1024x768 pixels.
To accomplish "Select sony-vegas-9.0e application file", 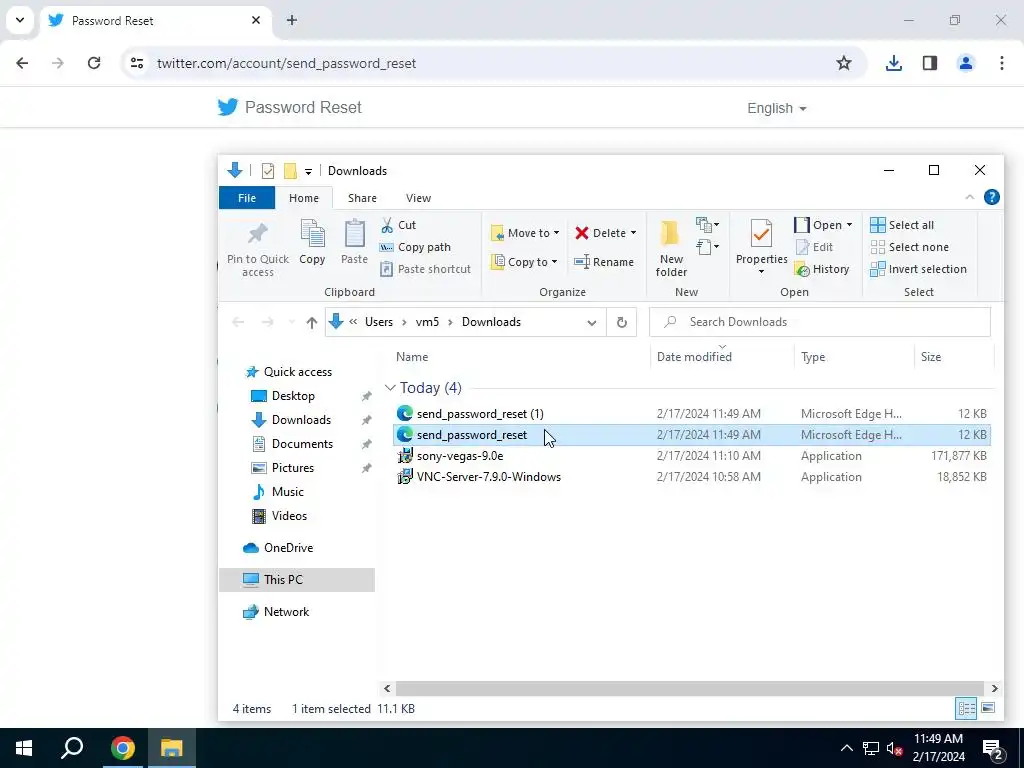I will pyautogui.click(x=691, y=456).
